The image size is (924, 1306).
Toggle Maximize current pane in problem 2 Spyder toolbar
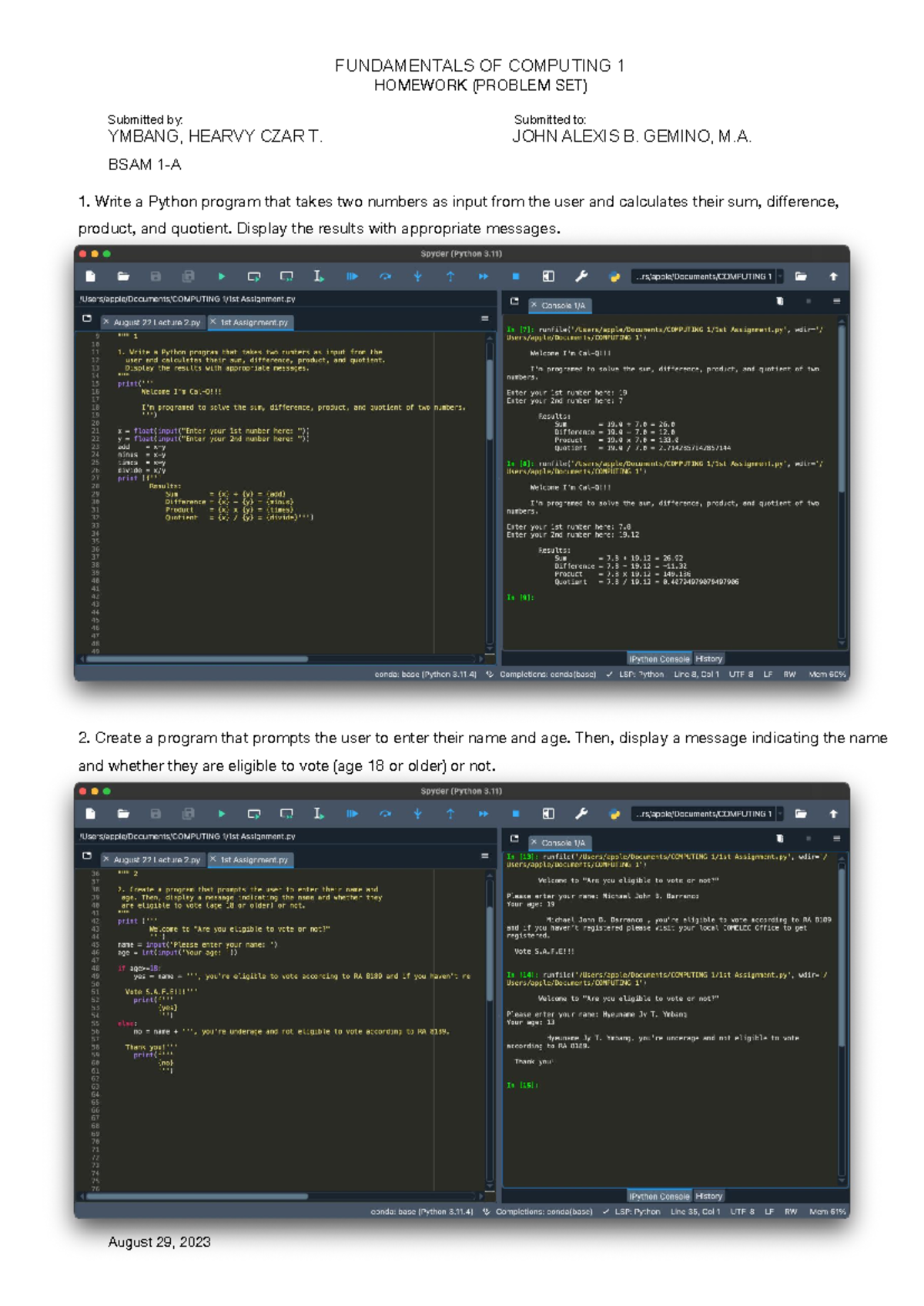point(548,814)
